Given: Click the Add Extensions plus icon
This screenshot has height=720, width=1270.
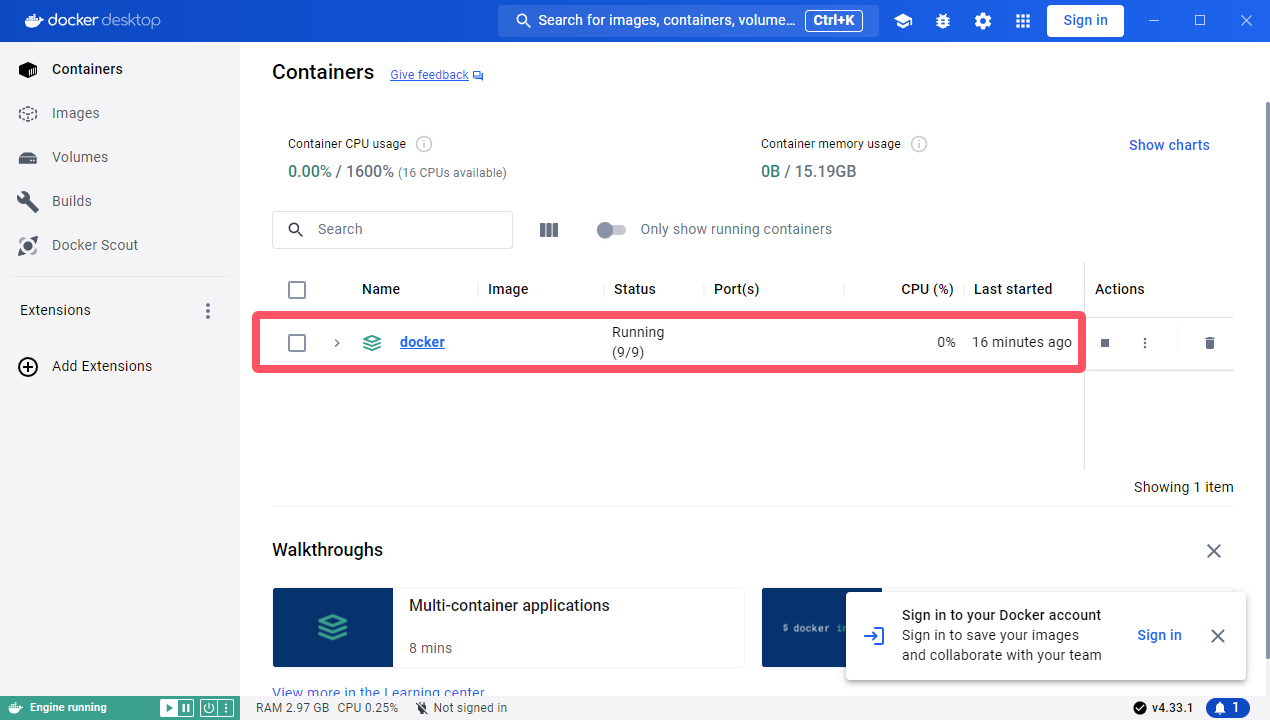Looking at the screenshot, I should pyautogui.click(x=28, y=366).
